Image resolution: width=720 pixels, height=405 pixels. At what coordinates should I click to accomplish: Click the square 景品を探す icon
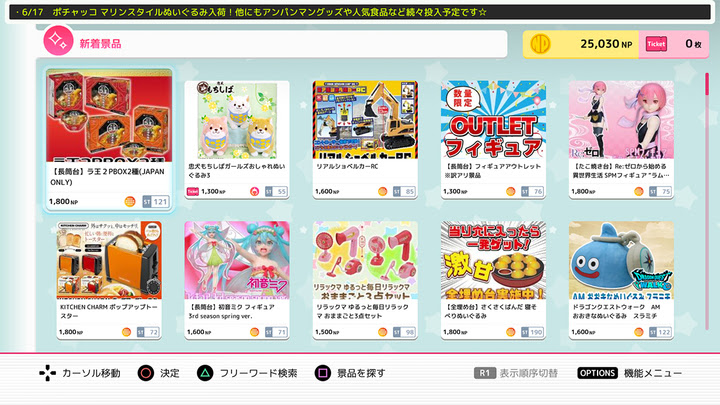point(322,373)
